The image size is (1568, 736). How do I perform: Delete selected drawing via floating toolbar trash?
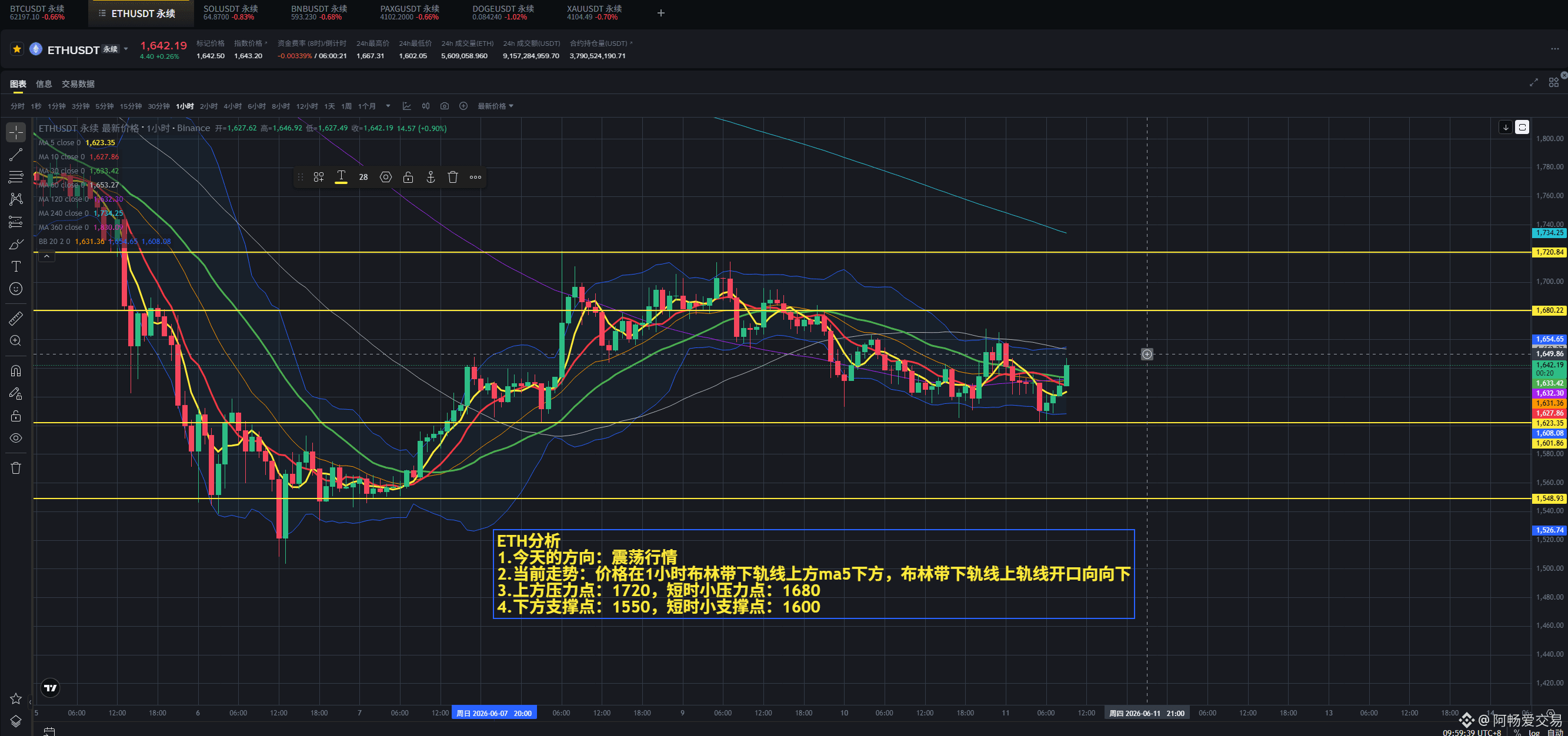[x=453, y=177]
